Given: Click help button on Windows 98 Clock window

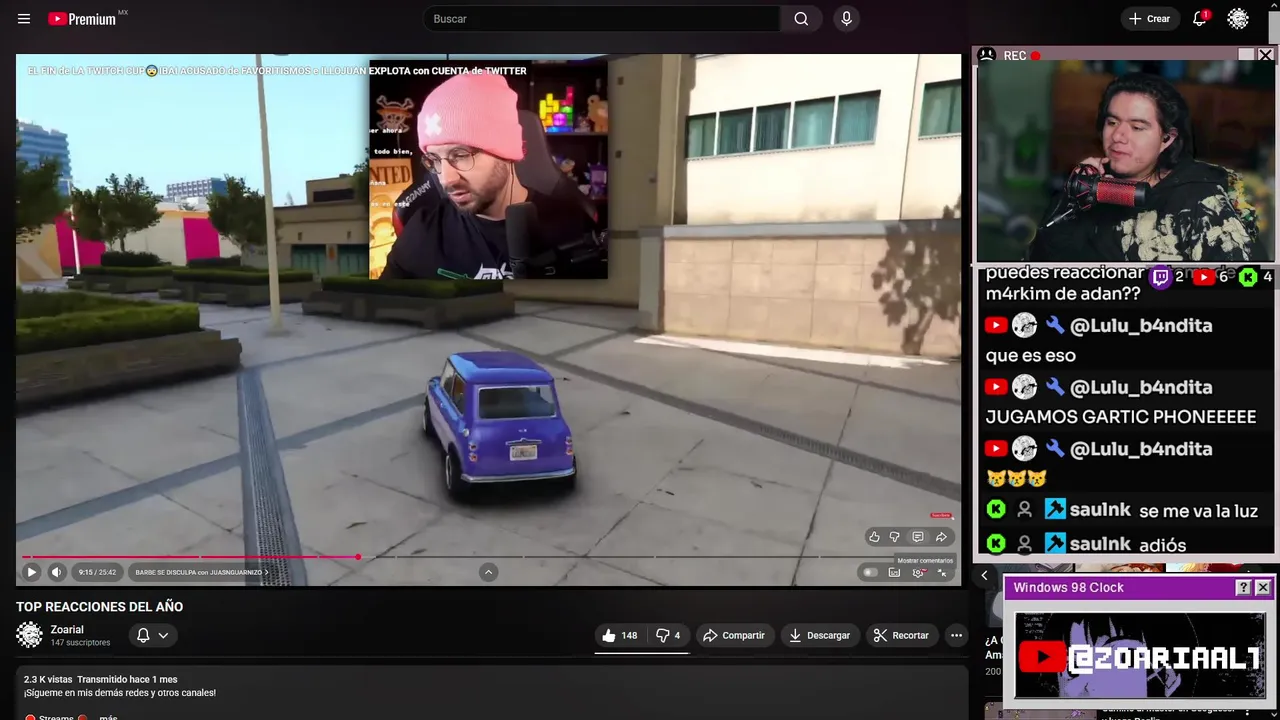Looking at the screenshot, I should [x=1243, y=588].
